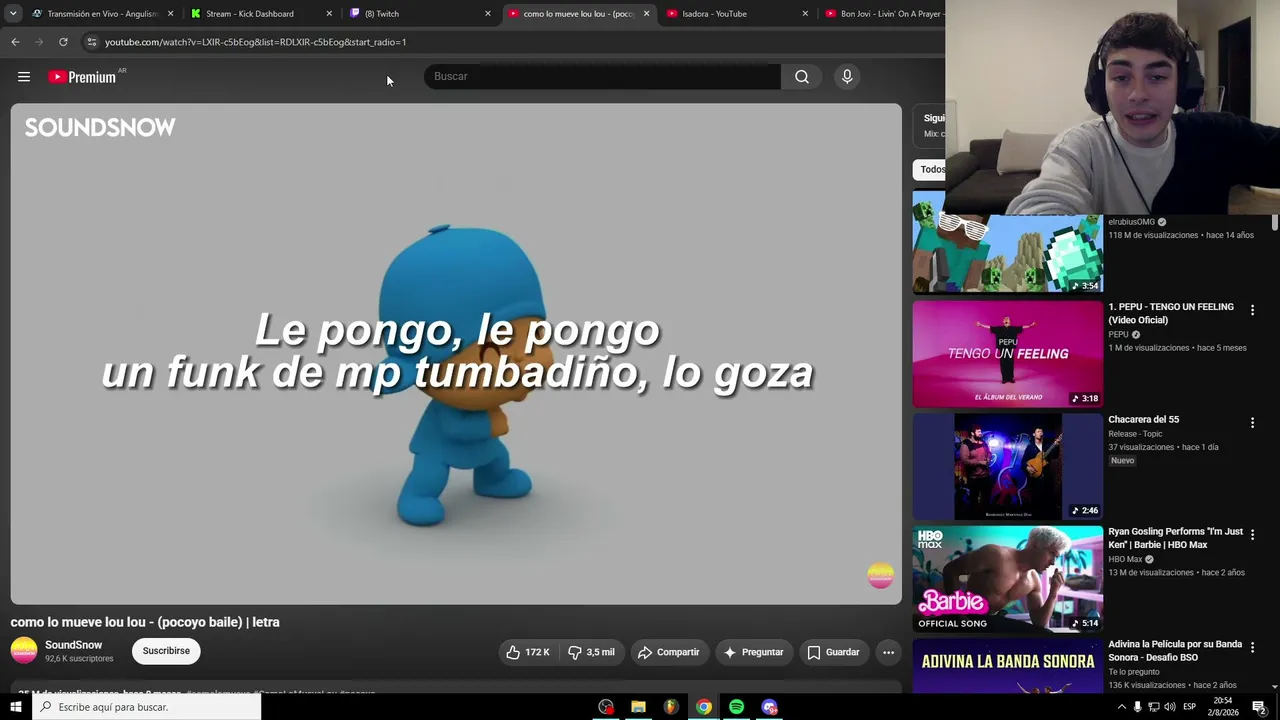Open 'Chacarera del 55' video title
Screen dimensions: 1280x720
[1143, 419]
